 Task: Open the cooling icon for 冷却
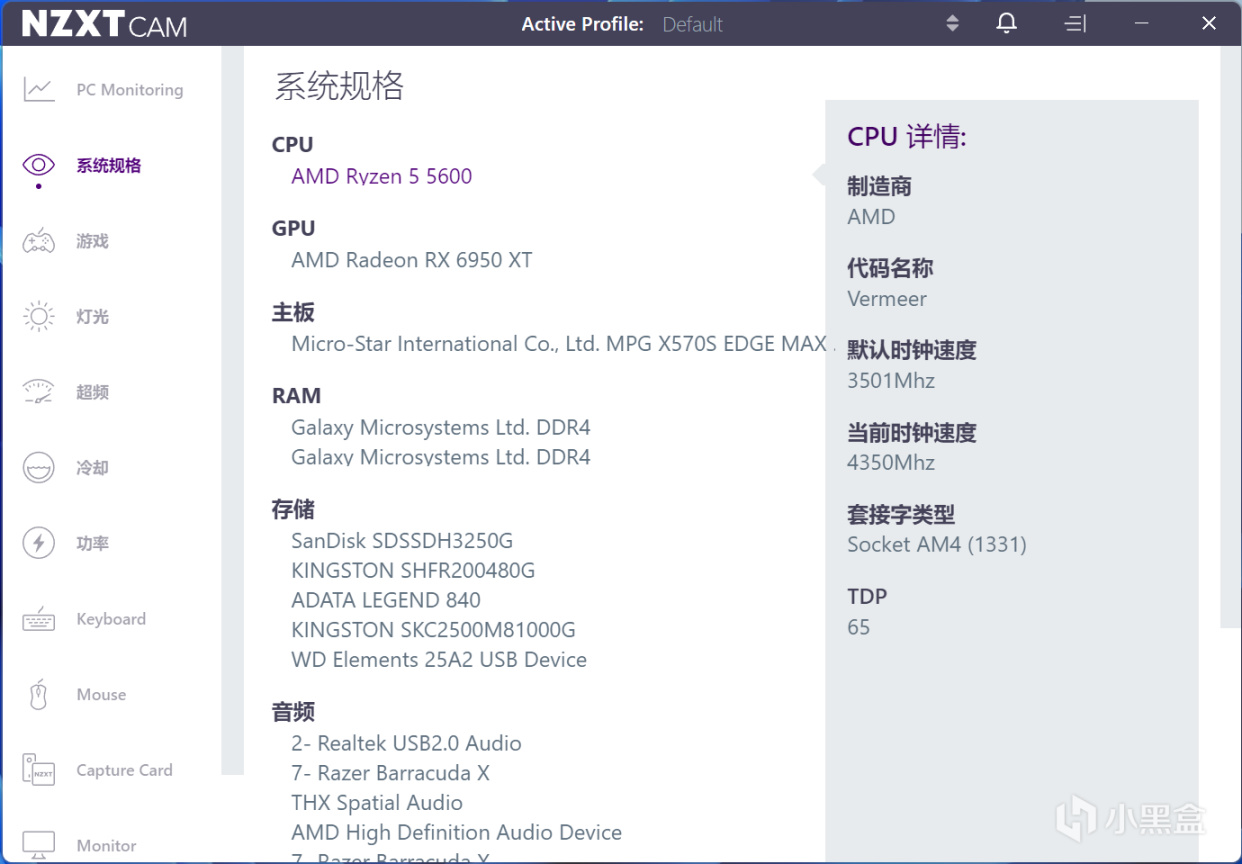(x=39, y=468)
